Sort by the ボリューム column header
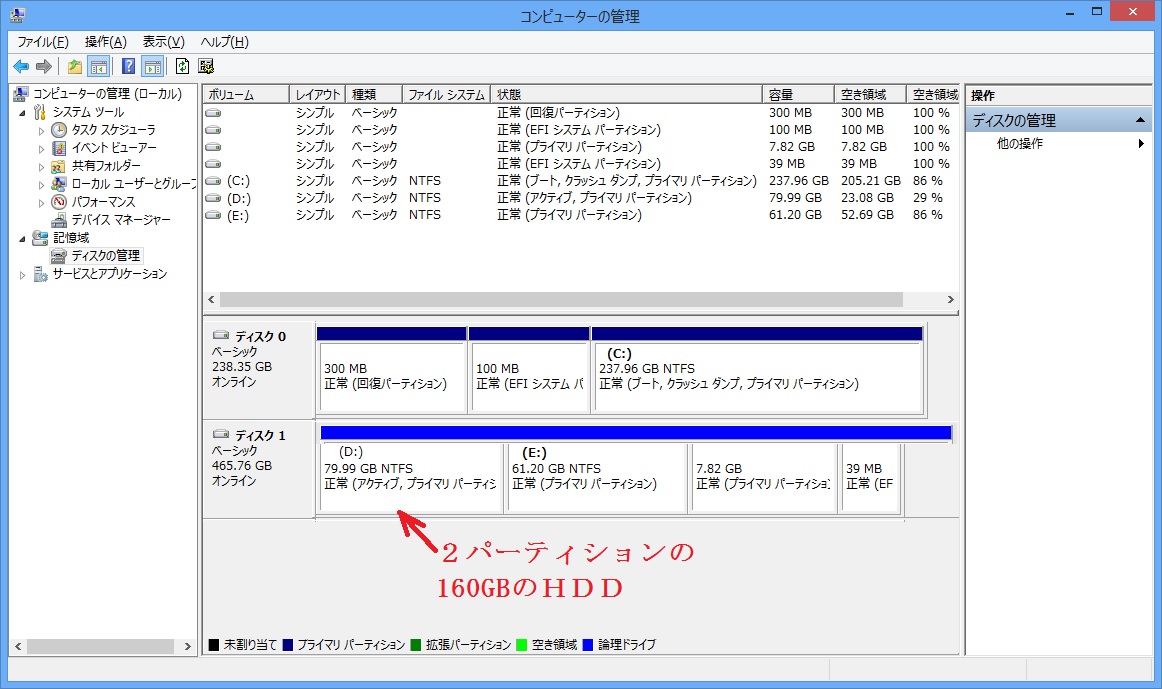This screenshot has width=1162, height=689. 245,95
